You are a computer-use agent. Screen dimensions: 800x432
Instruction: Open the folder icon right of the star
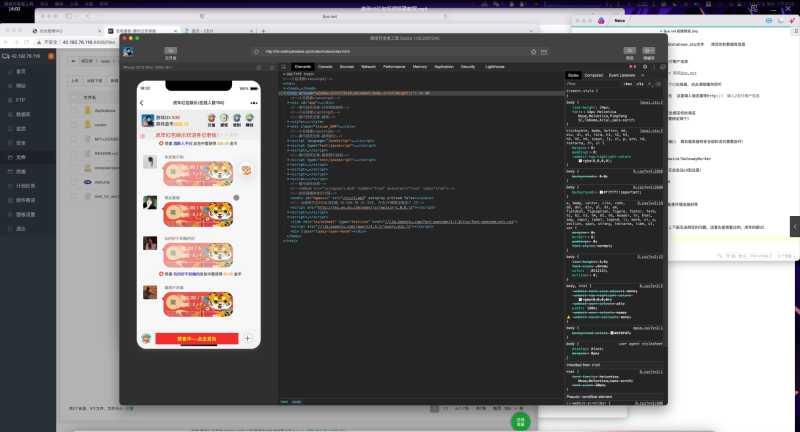(x=544, y=52)
